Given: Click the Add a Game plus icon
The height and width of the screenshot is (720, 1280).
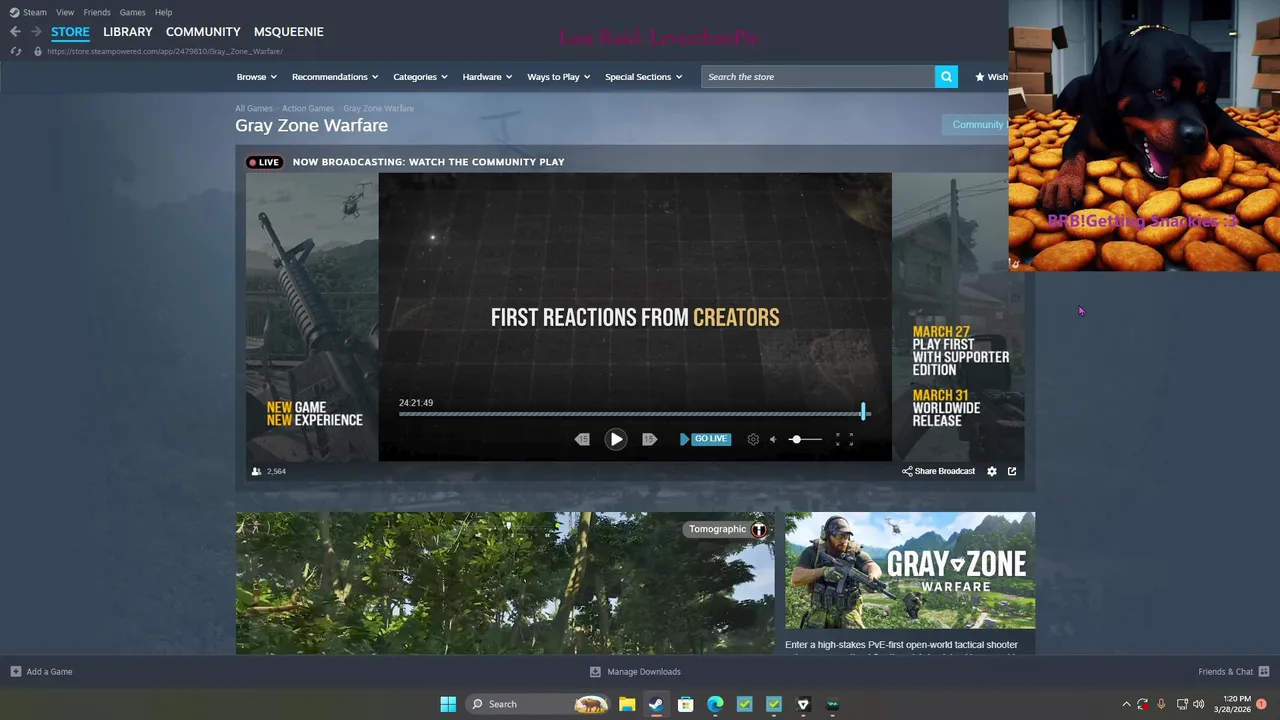Looking at the screenshot, I should [15, 672].
